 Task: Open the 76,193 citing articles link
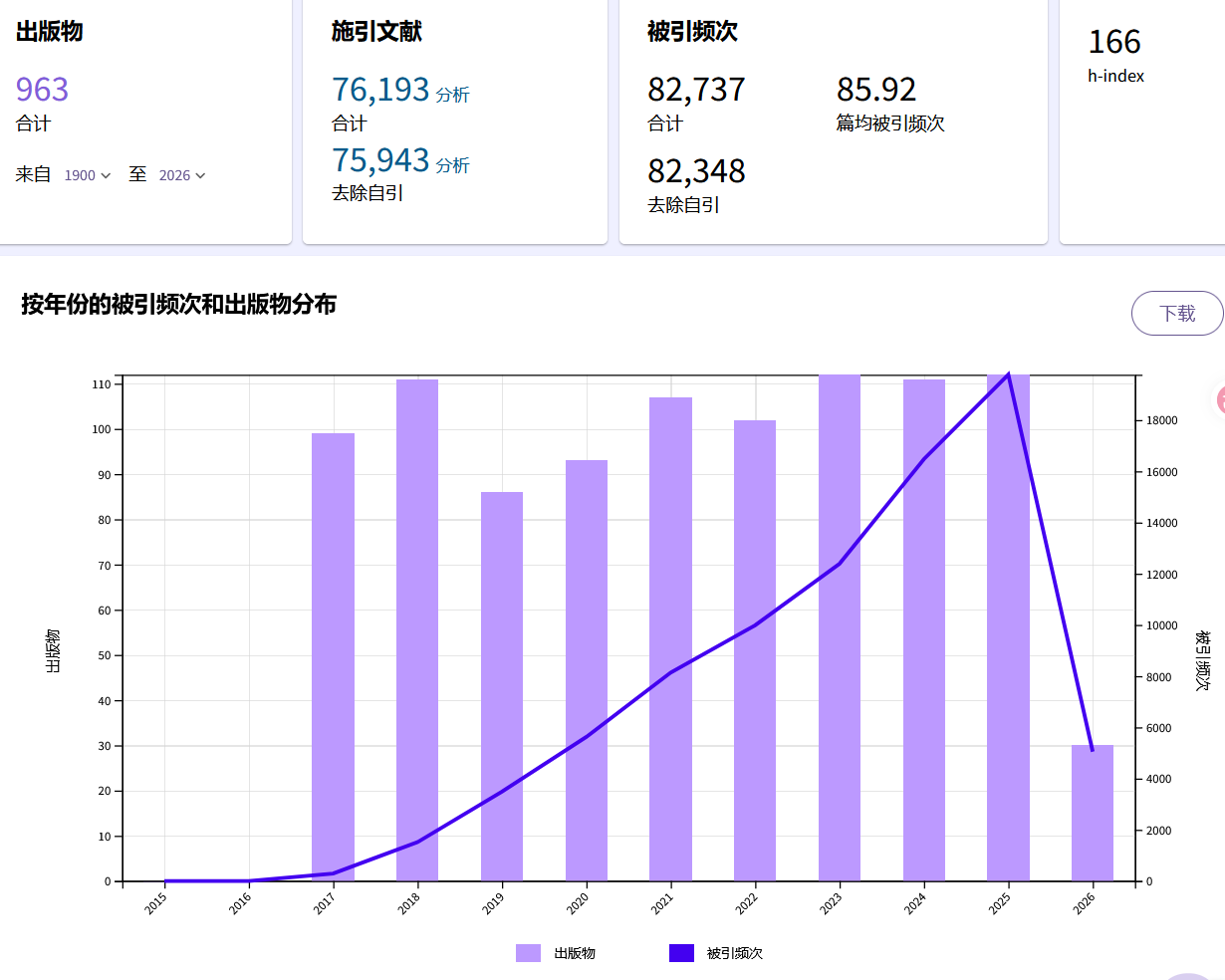(380, 90)
